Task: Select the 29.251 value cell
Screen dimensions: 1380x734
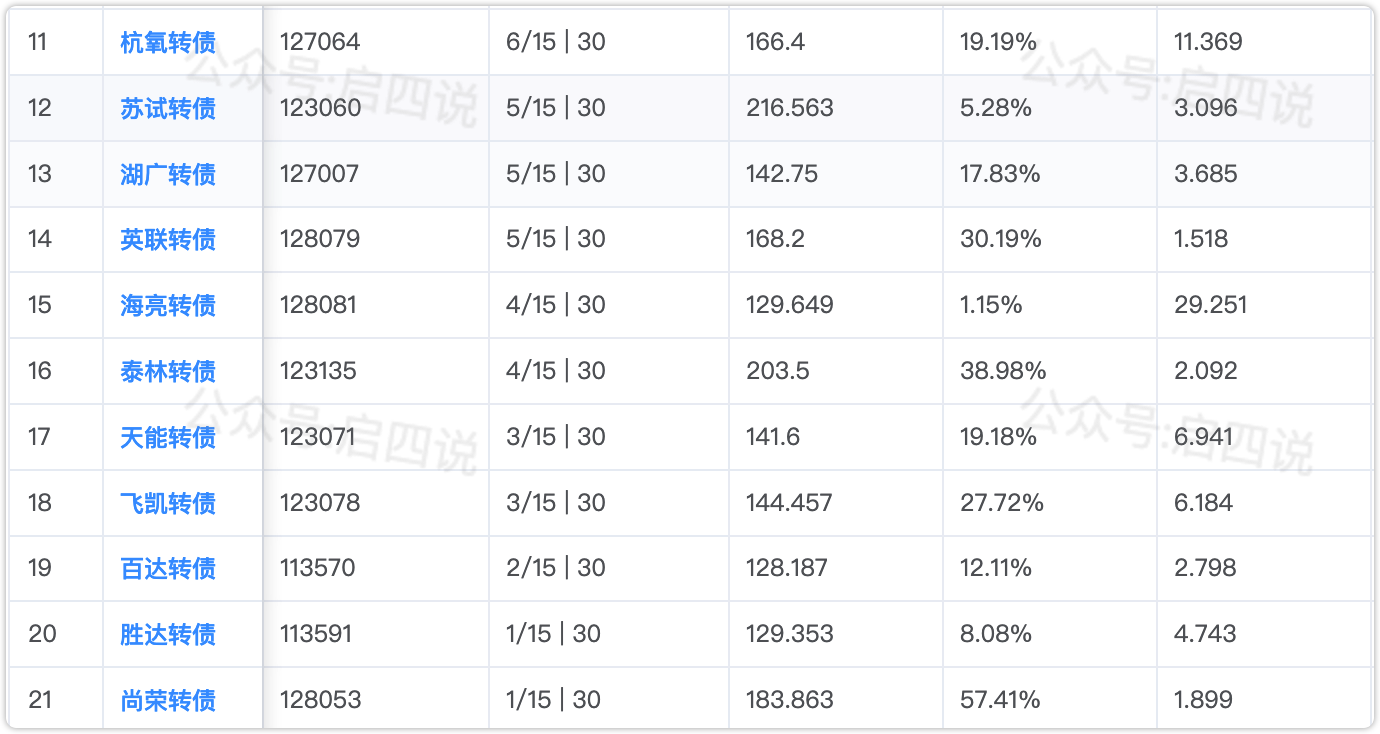Action: (1210, 305)
